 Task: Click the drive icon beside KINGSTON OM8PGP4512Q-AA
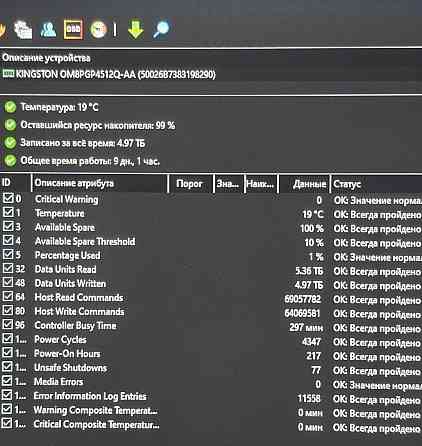click(x=8, y=74)
